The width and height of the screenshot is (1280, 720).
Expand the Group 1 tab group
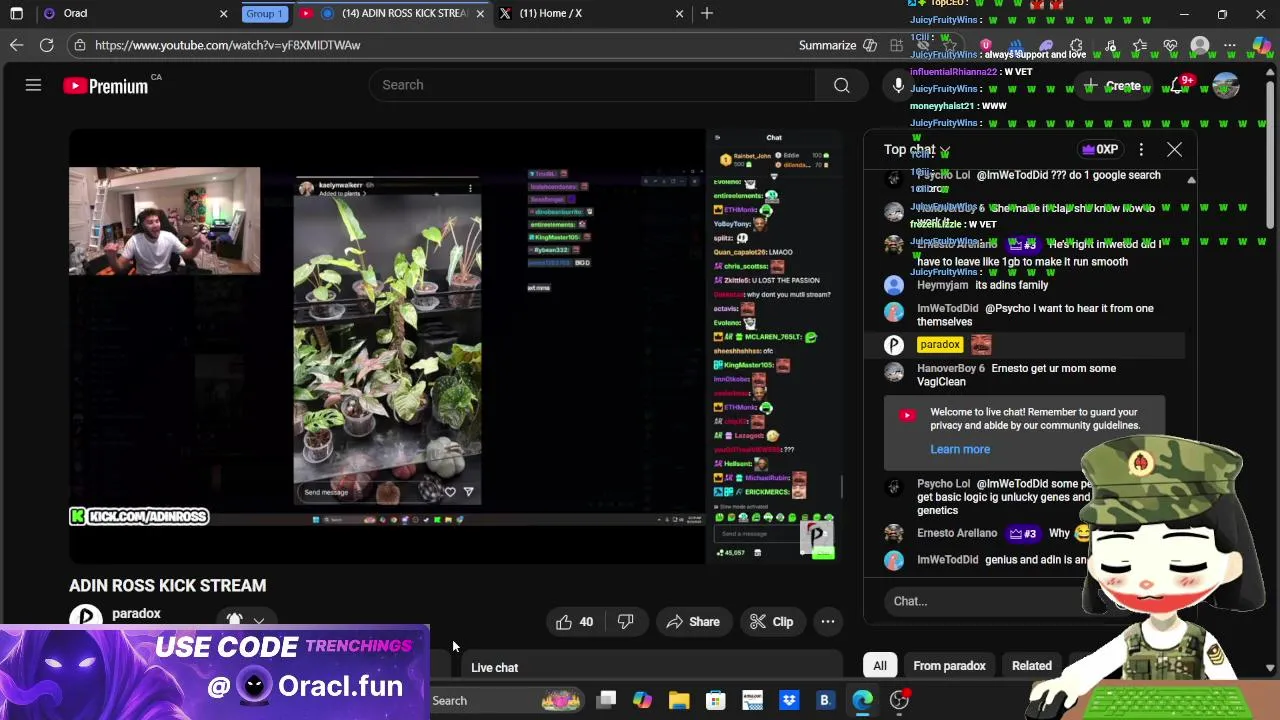point(264,13)
